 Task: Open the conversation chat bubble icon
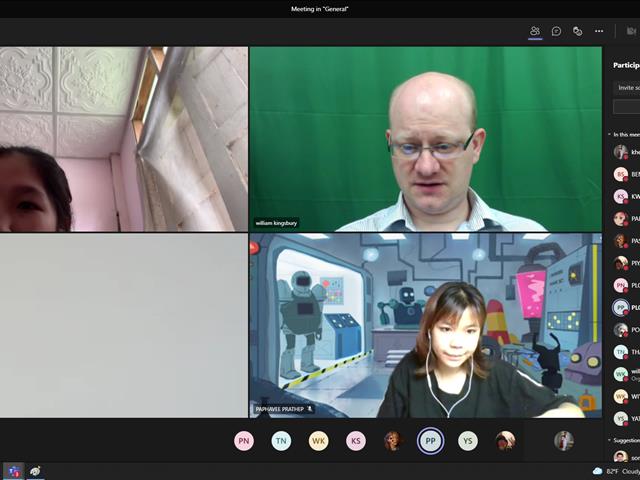[556, 31]
